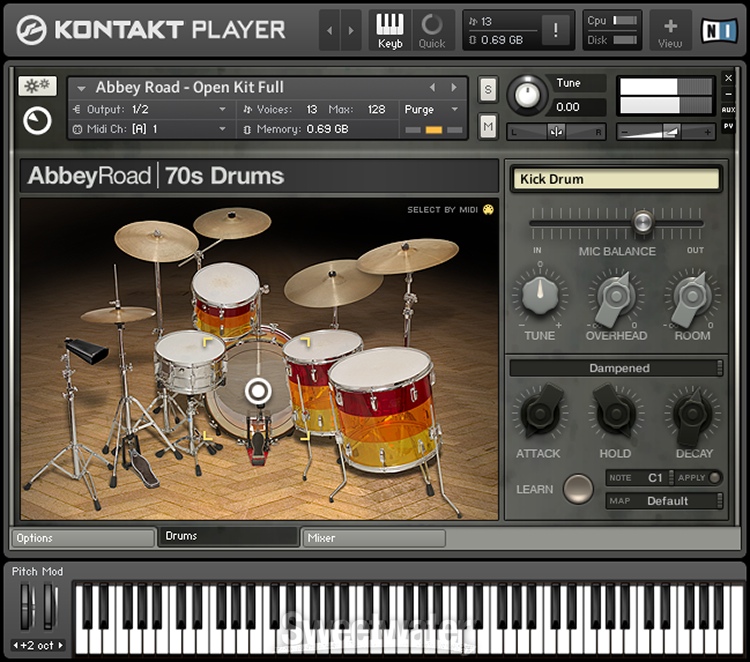
Task: Toggle the Keyb on-screen keyboard button
Action: (390, 31)
